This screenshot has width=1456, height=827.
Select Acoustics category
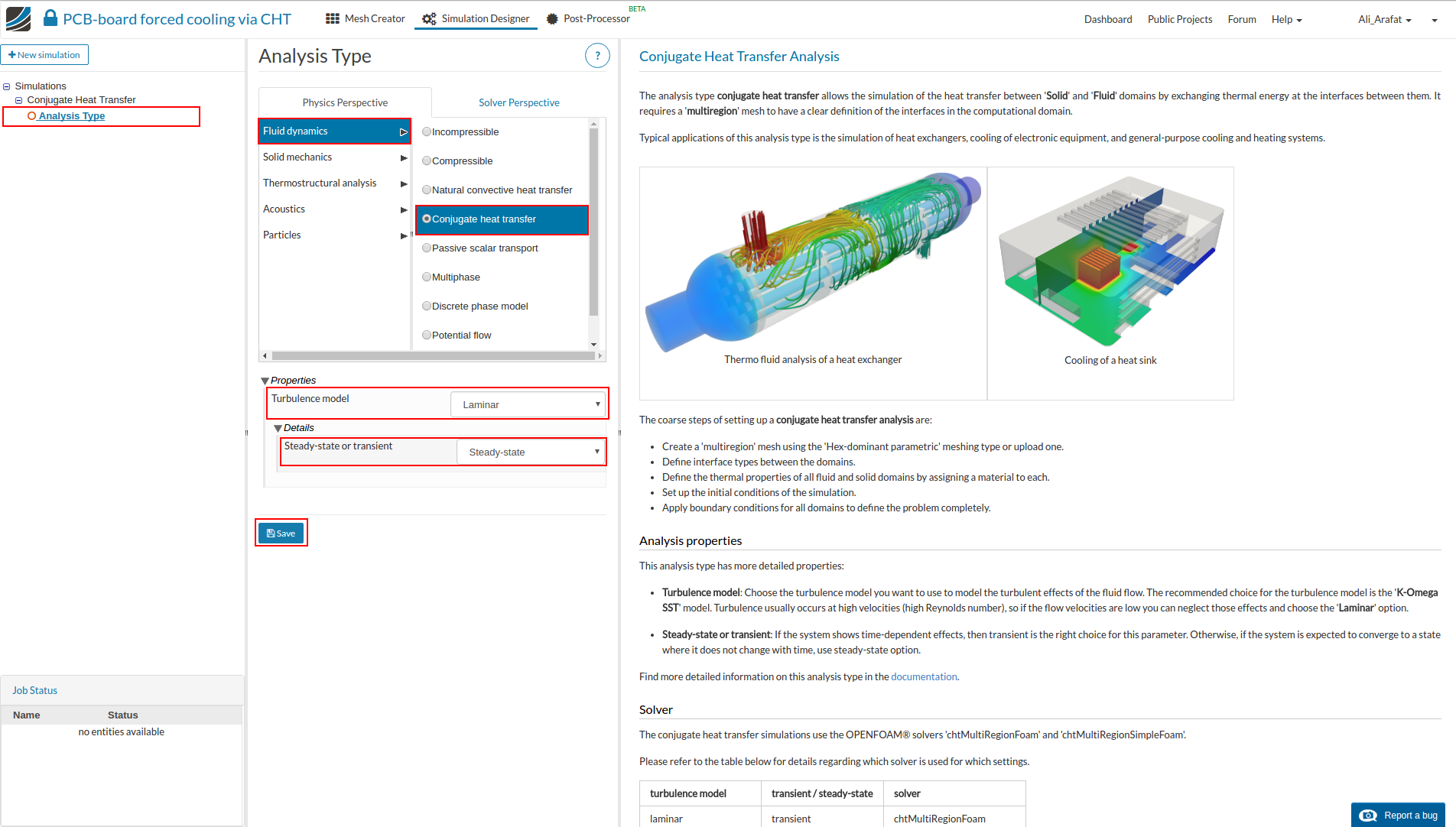pyautogui.click(x=335, y=209)
